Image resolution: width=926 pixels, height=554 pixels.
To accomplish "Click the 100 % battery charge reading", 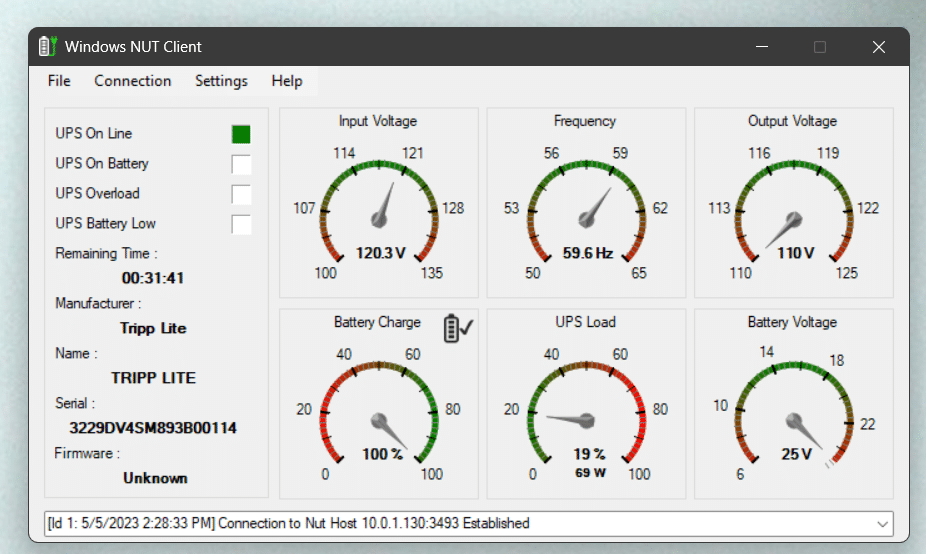I will (382, 454).
